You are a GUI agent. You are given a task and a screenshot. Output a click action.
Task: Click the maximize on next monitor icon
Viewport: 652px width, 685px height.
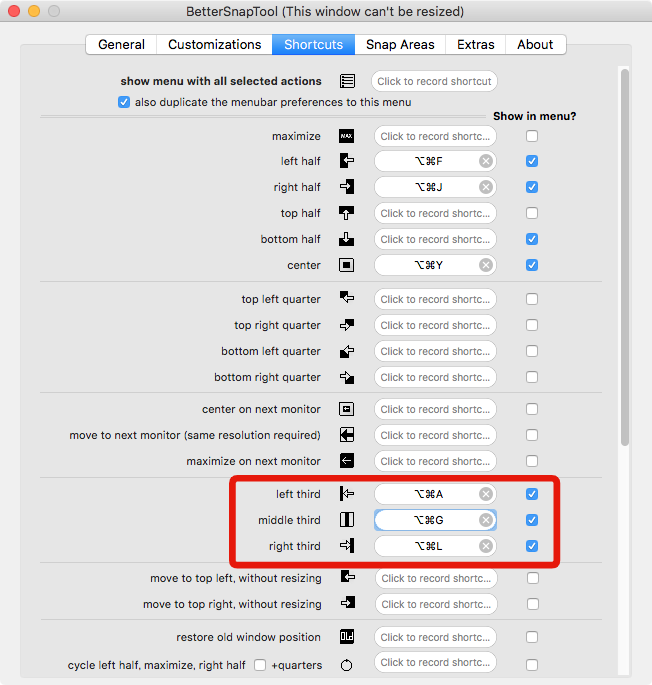(347, 460)
